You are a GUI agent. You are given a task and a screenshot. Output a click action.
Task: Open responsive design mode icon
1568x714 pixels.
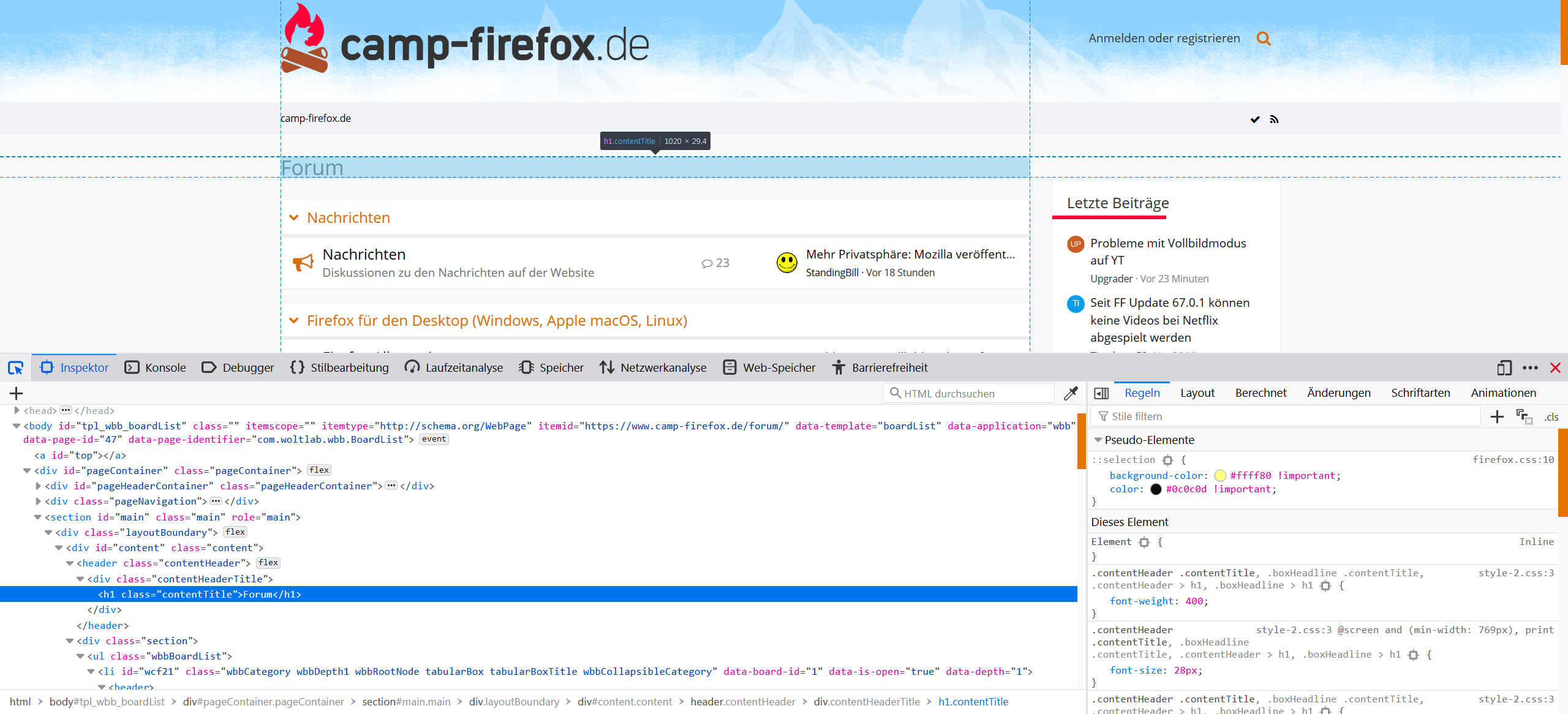1504,367
